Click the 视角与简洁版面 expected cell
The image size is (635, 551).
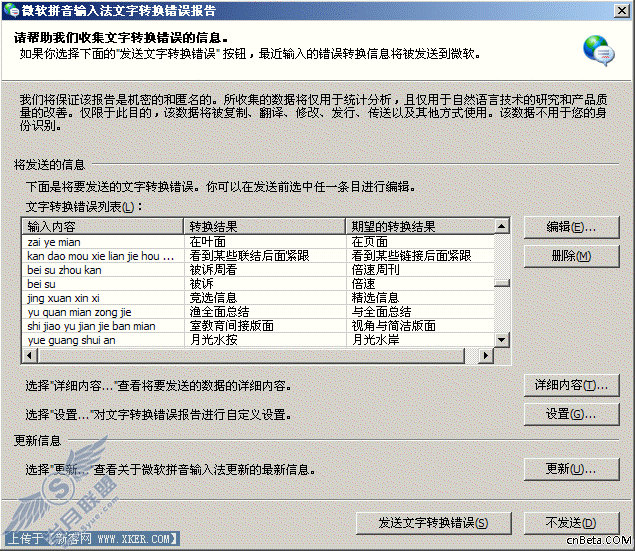tap(420, 326)
